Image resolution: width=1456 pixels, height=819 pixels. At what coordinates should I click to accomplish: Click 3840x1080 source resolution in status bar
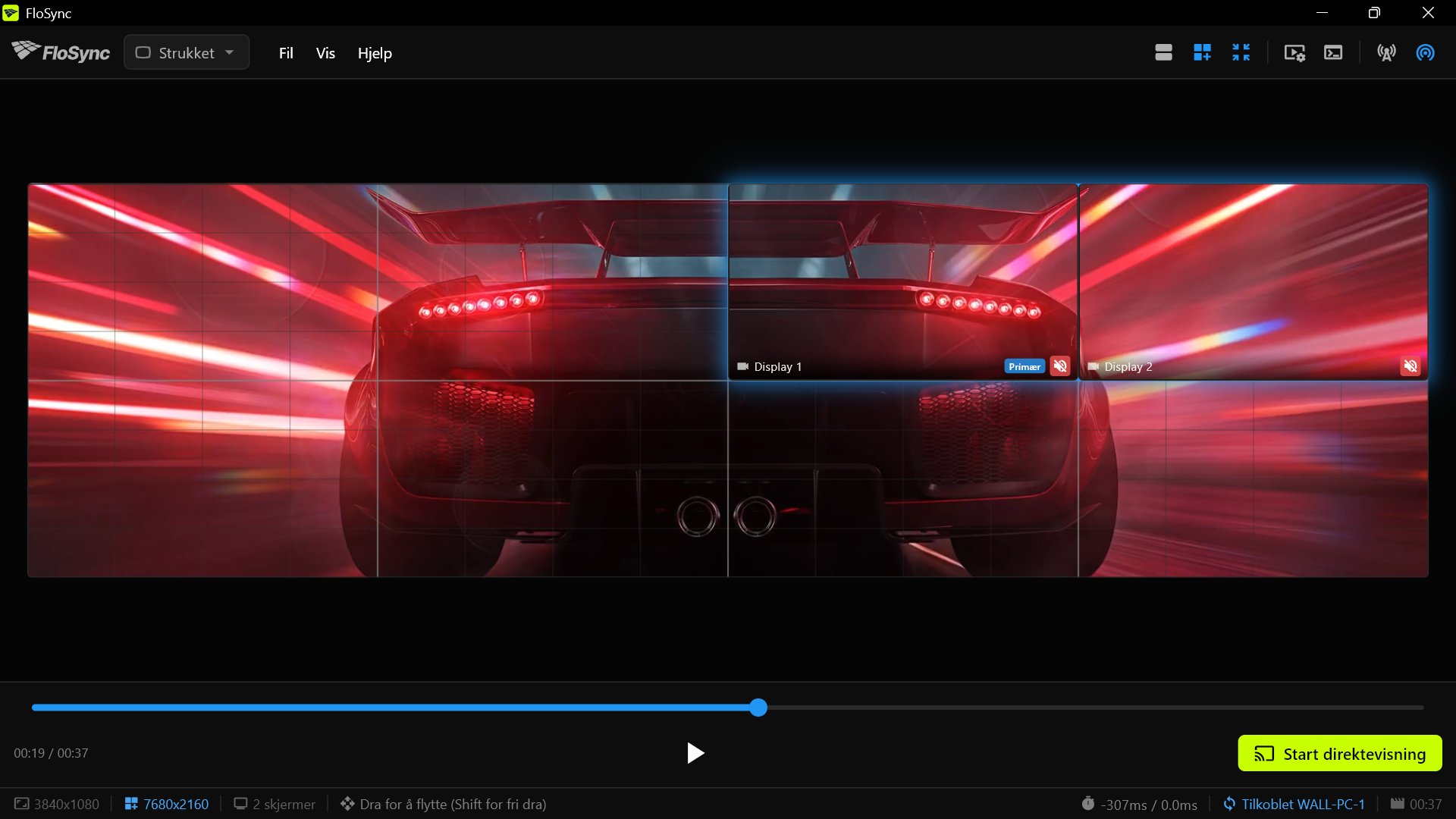57,804
